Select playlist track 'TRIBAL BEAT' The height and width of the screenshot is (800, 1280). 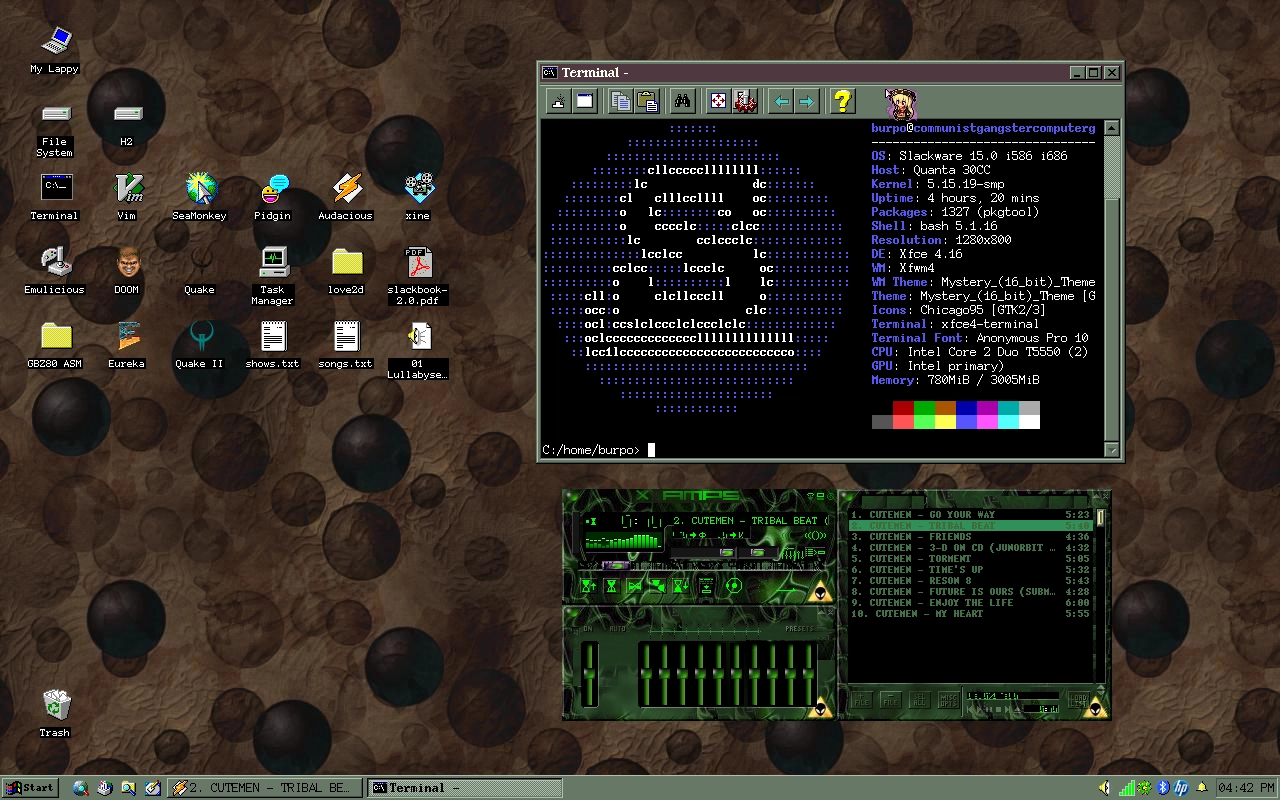click(970, 526)
